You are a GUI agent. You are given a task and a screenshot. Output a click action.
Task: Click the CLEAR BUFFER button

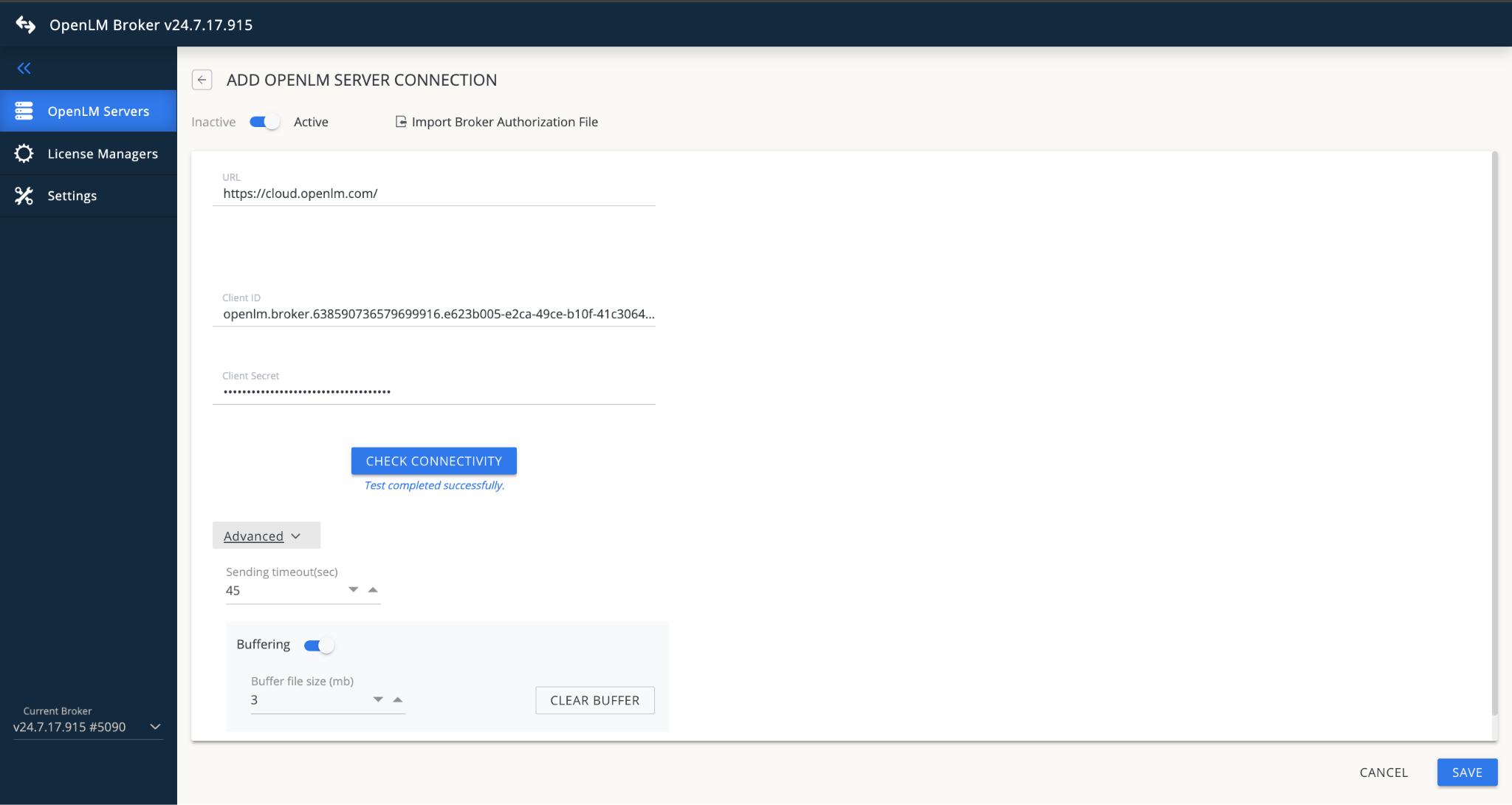tap(594, 699)
